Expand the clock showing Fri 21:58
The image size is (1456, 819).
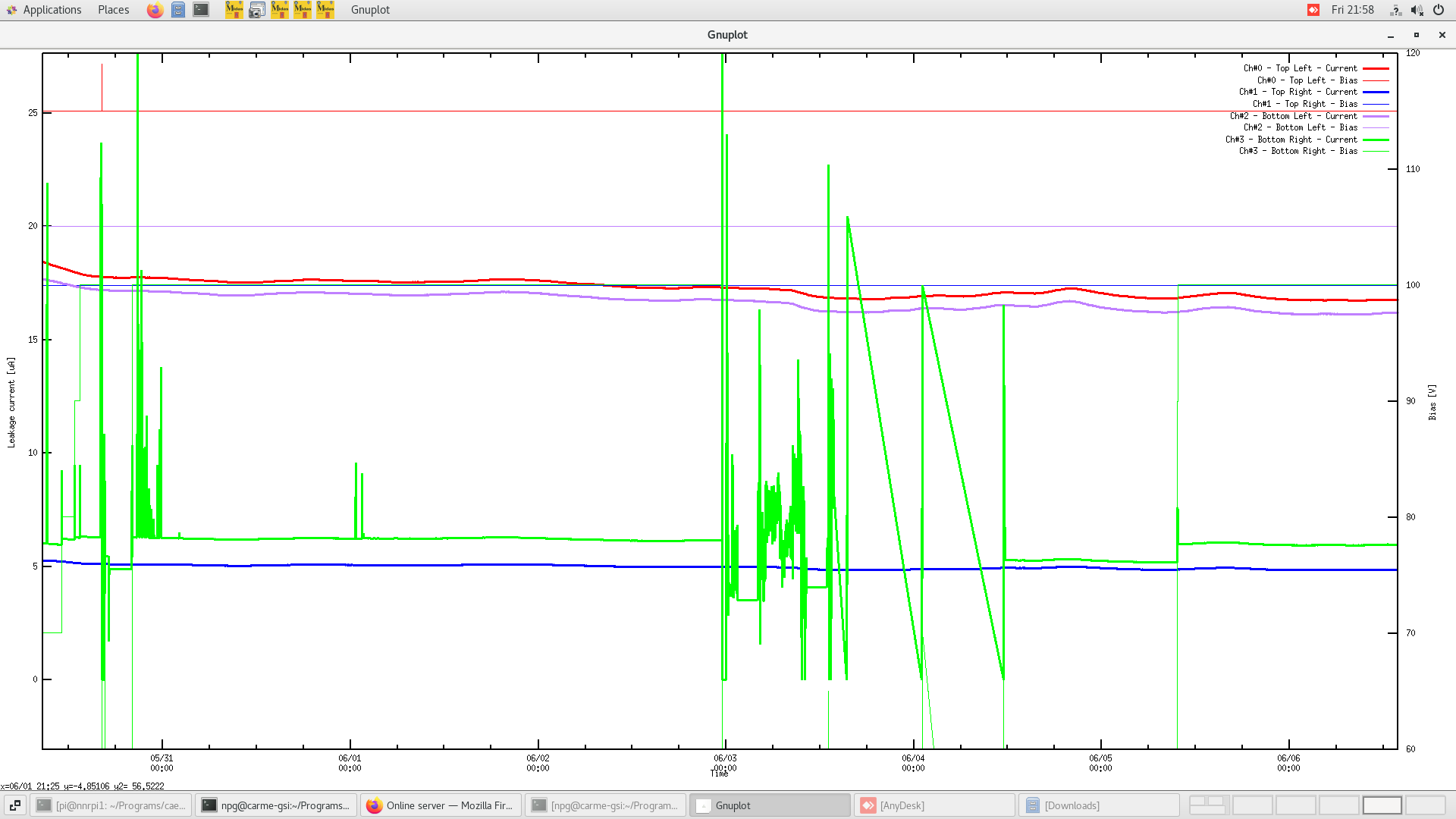(x=1354, y=10)
